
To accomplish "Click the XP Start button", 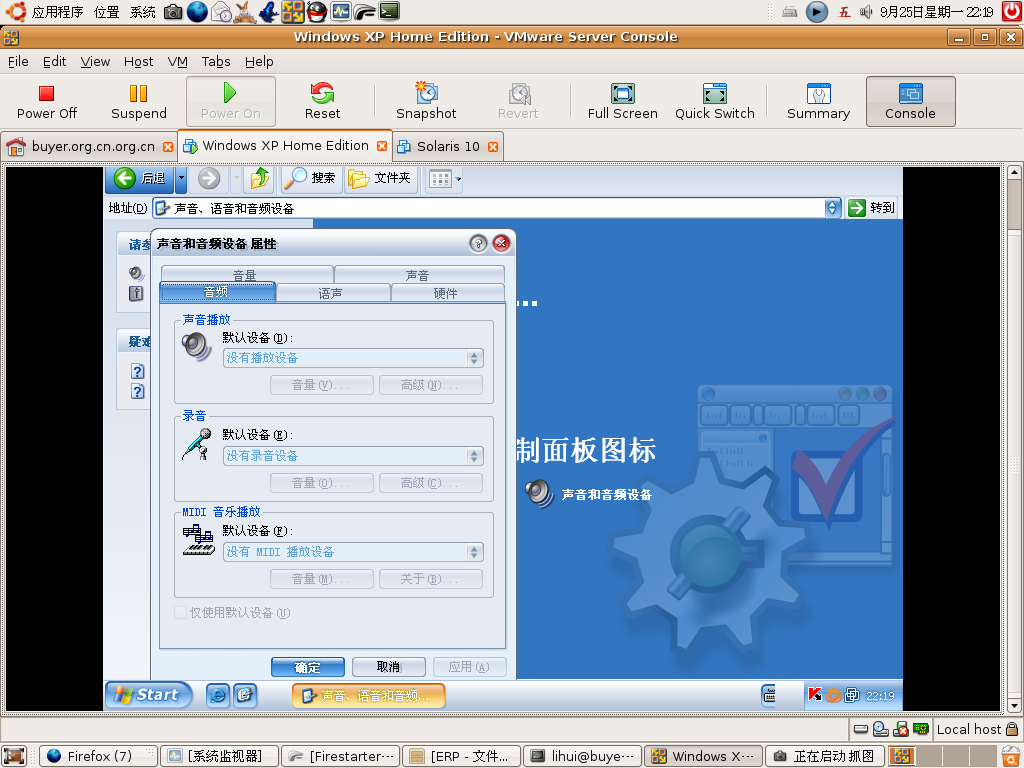I will click(148, 695).
